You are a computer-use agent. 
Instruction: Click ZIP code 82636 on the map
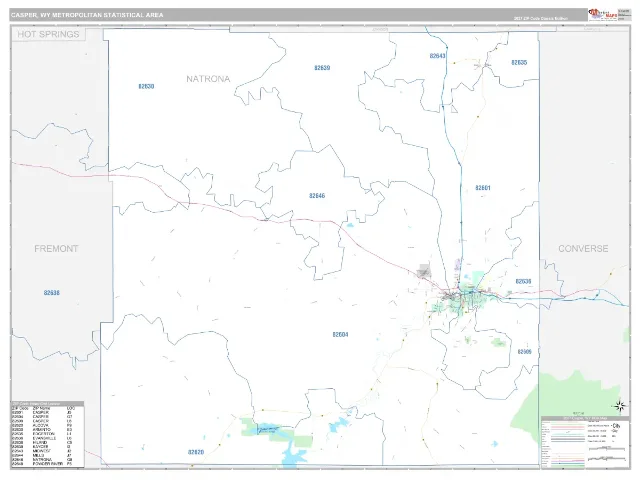click(523, 281)
